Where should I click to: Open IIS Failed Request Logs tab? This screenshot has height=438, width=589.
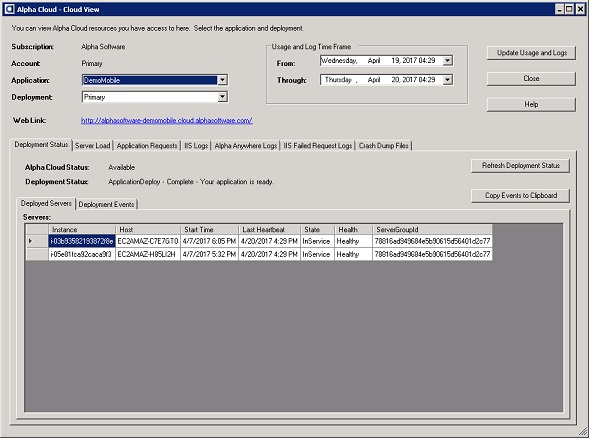click(x=318, y=145)
